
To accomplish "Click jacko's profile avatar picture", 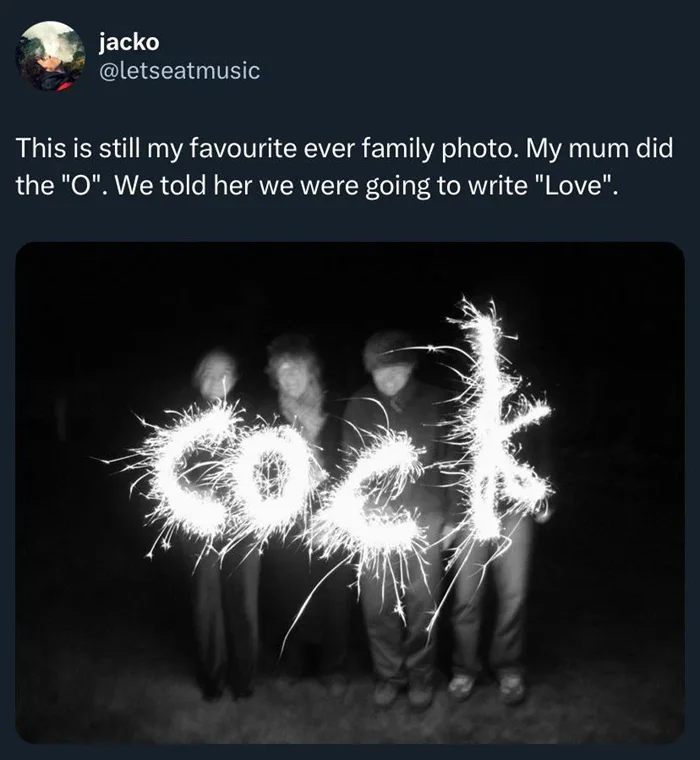I will pos(51,56).
